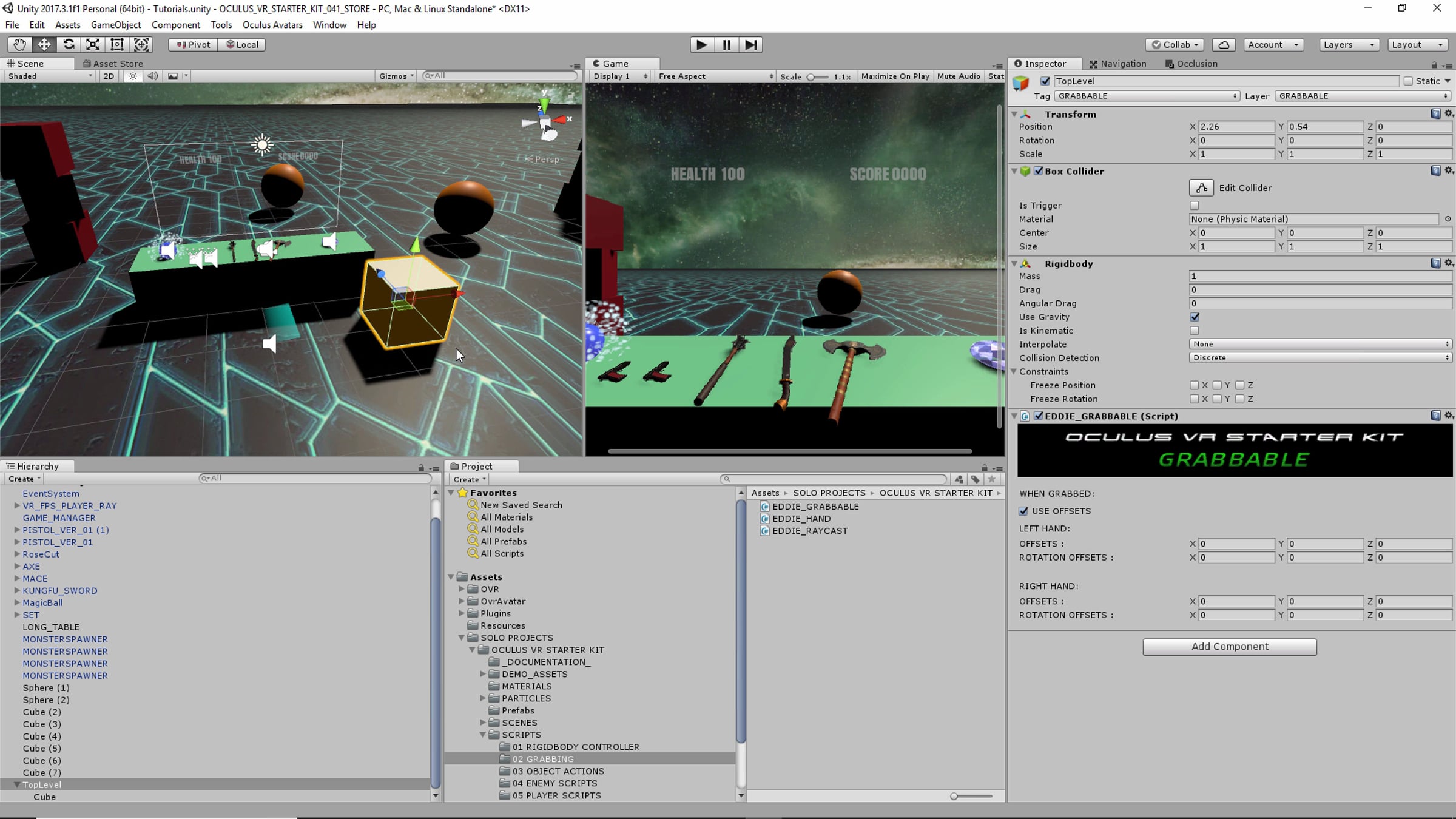The image size is (1456, 819).
Task: Select the Rotate tool icon
Action: click(69, 44)
